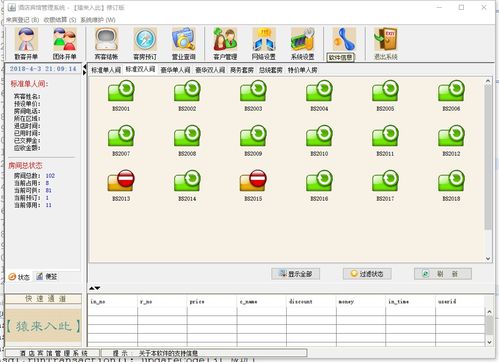This screenshot has width=499, height=362.
Task: Click down arrow of room list scrollbar
Action: click(x=488, y=259)
